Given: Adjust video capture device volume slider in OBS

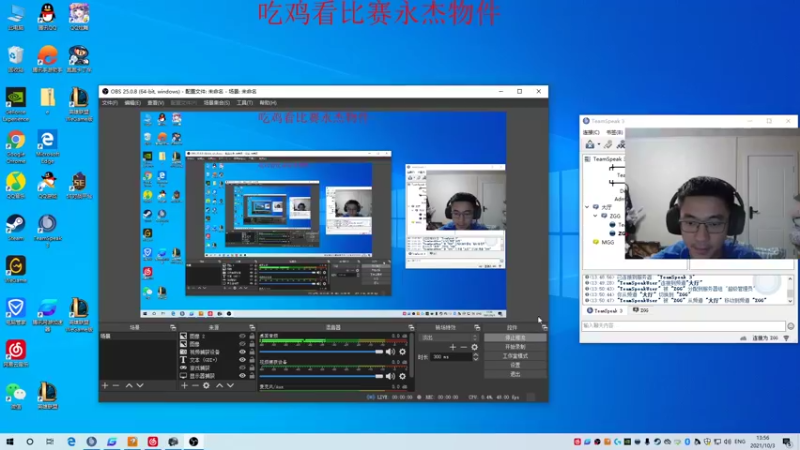Looking at the screenshot, I should (x=321, y=377).
